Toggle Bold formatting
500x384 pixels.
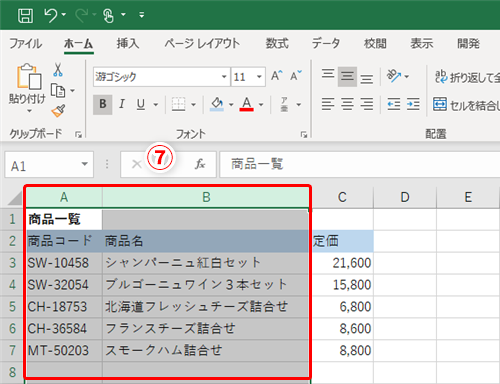[x=103, y=104]
